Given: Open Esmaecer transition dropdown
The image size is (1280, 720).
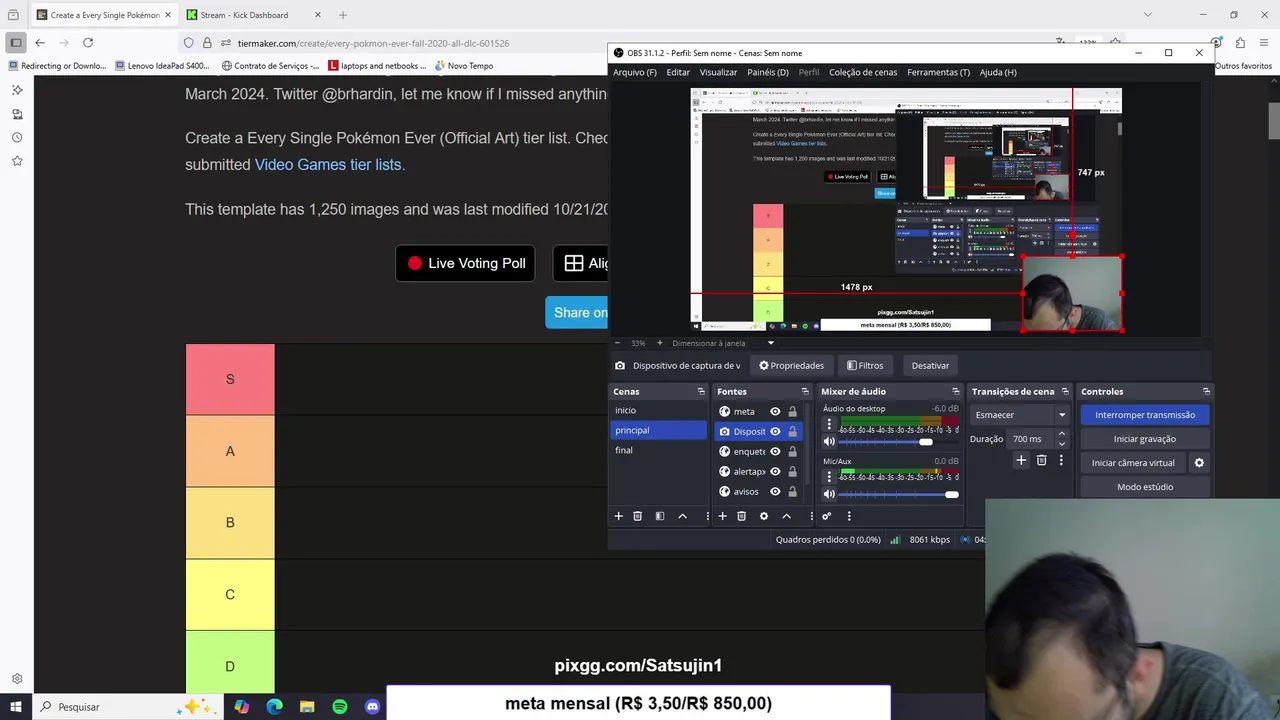Looking at the screenshot, I should (1020, 415).
